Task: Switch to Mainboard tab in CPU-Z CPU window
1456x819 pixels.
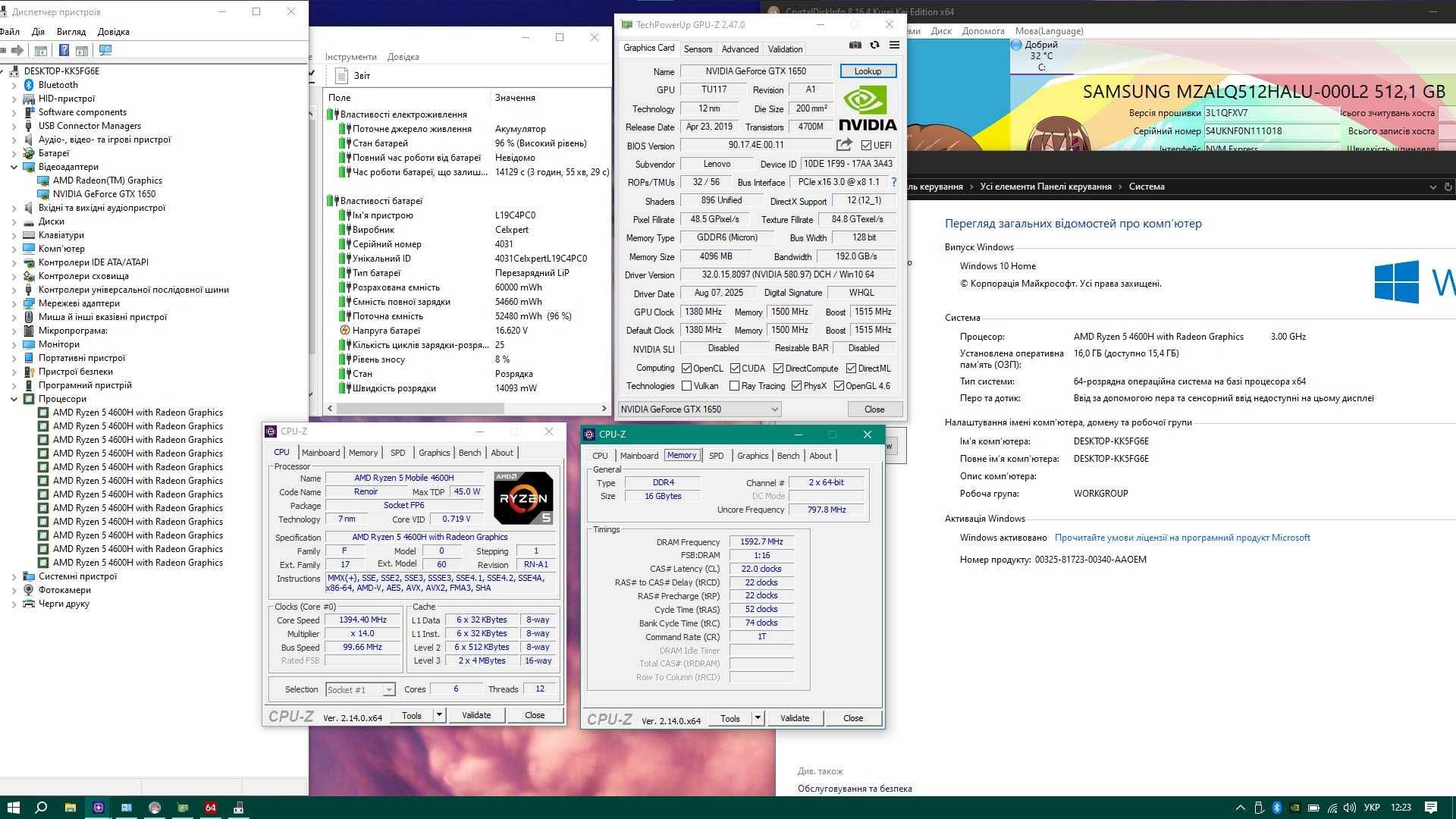Action: click(x=321, y=453)
